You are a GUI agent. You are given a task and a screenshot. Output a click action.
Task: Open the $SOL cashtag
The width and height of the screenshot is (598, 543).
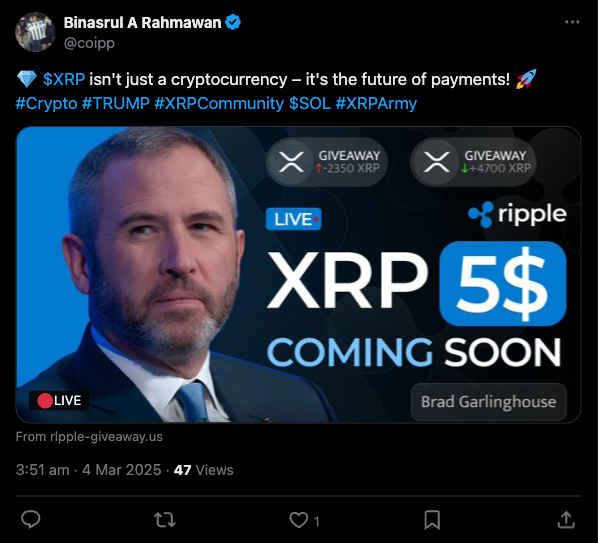pyautogui.click(x=310, y=103)
